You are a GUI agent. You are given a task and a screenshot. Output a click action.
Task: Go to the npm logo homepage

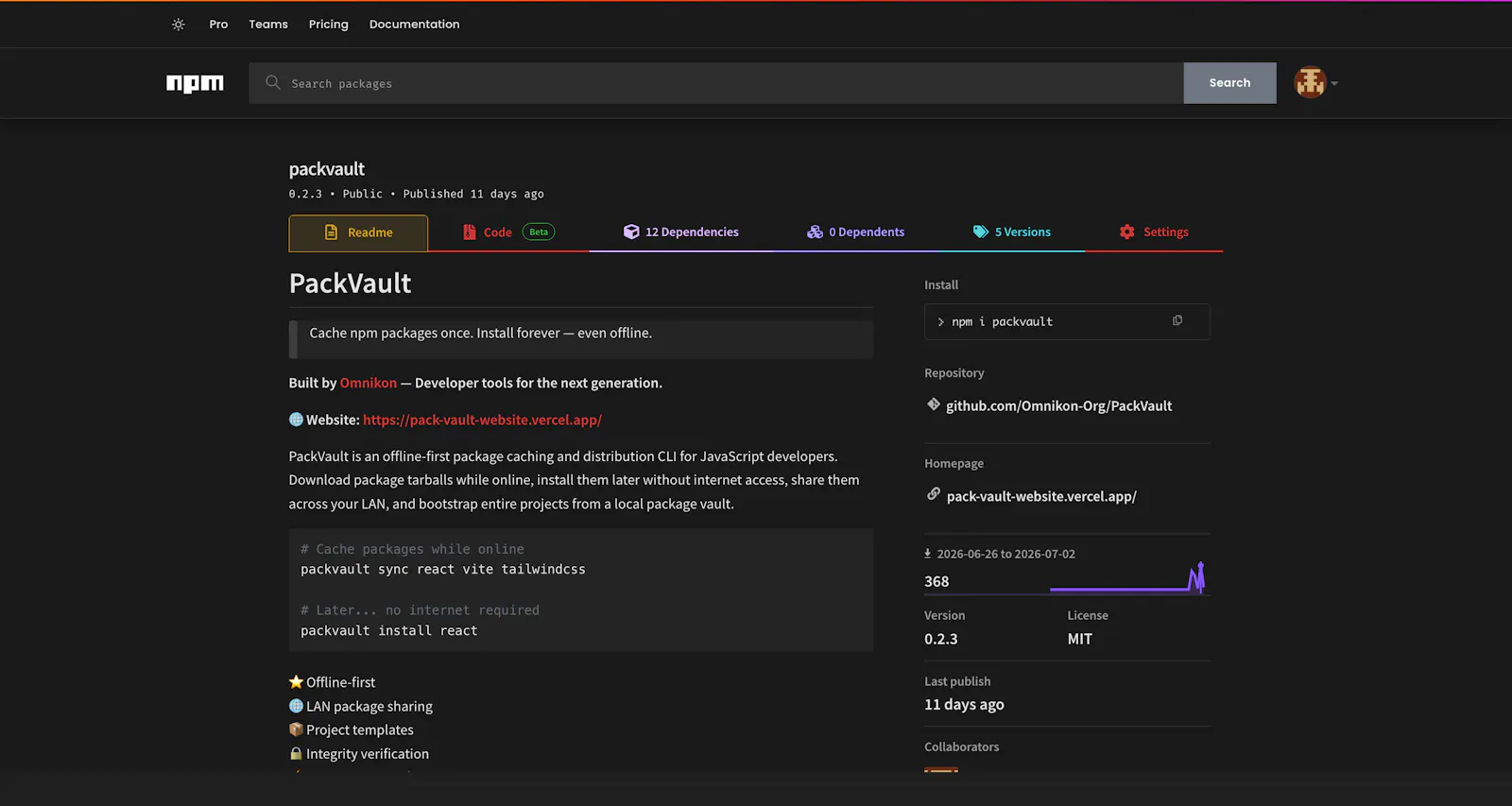(195, 83)
